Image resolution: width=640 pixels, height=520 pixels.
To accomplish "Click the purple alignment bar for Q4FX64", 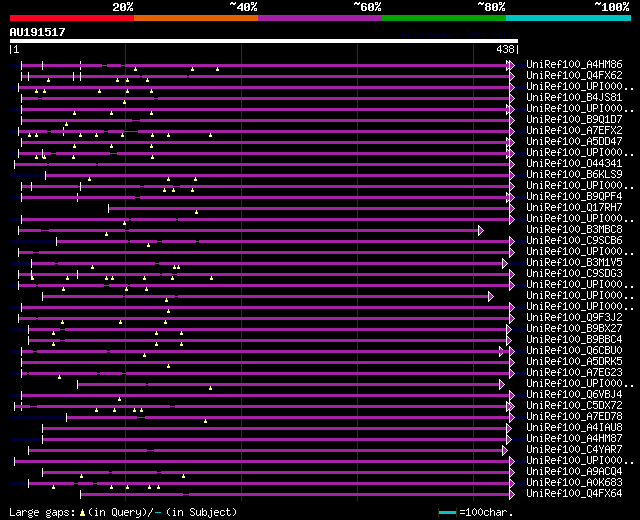I will pos(295,495).
